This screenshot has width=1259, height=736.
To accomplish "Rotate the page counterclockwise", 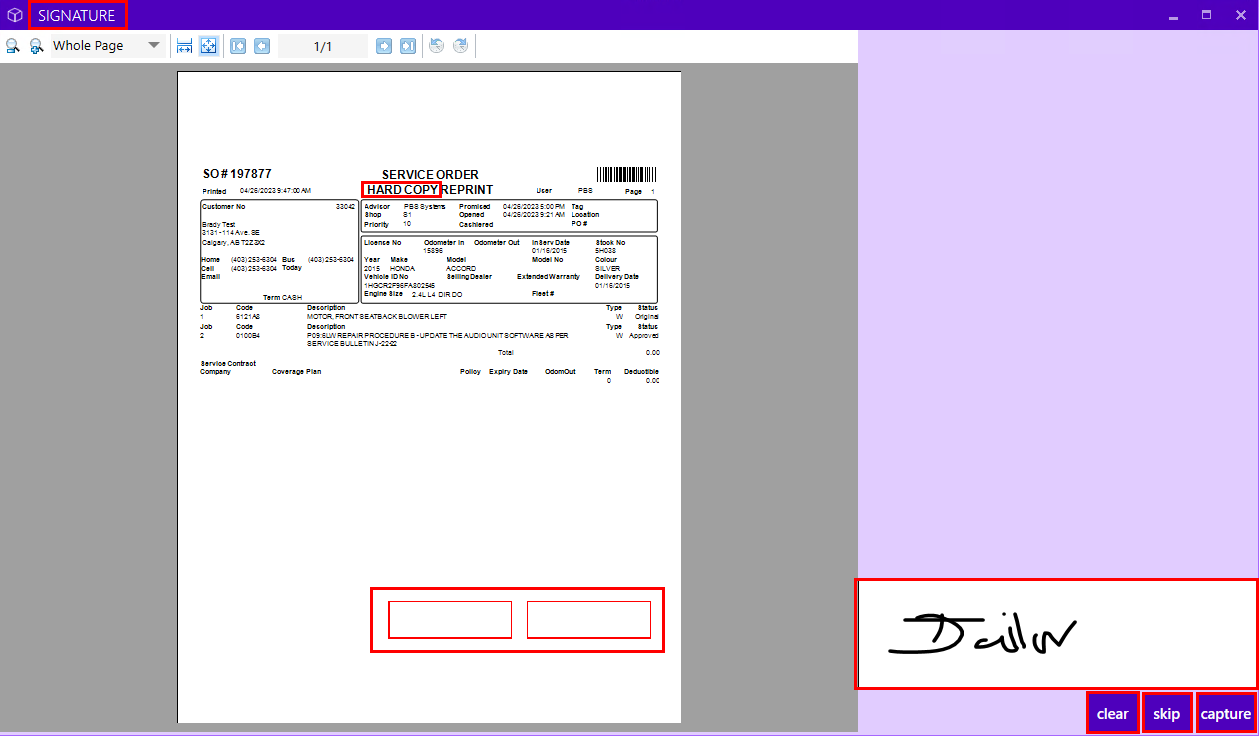I will [x=436, y=46].
